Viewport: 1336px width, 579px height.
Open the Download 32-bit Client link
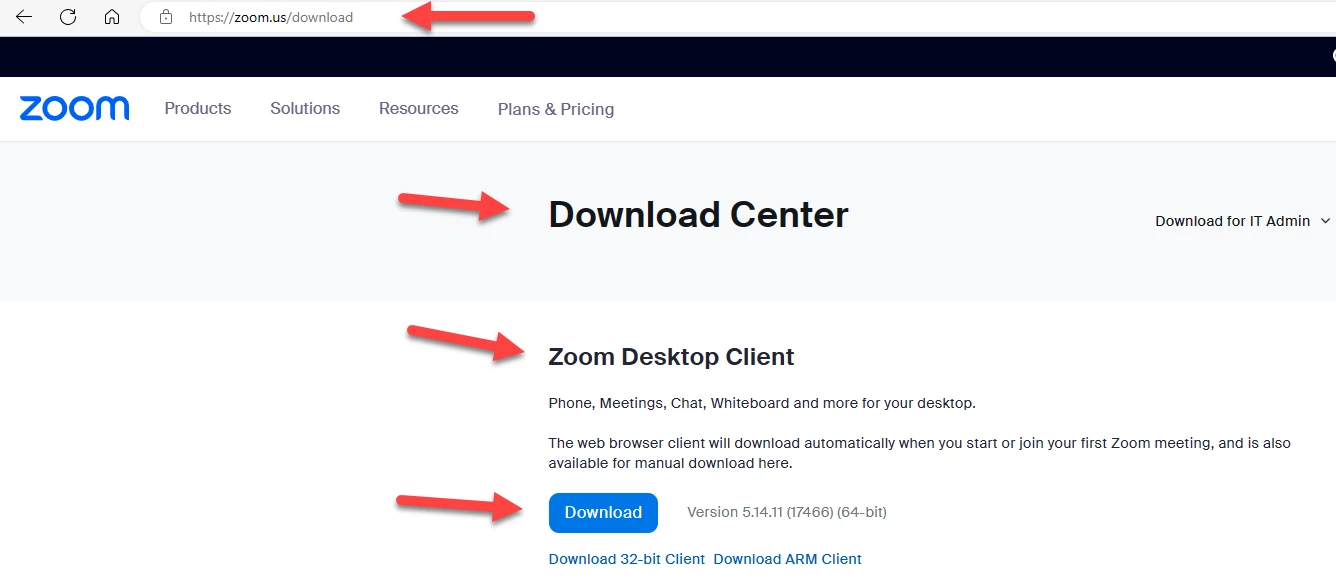click(x=627, y=559)
